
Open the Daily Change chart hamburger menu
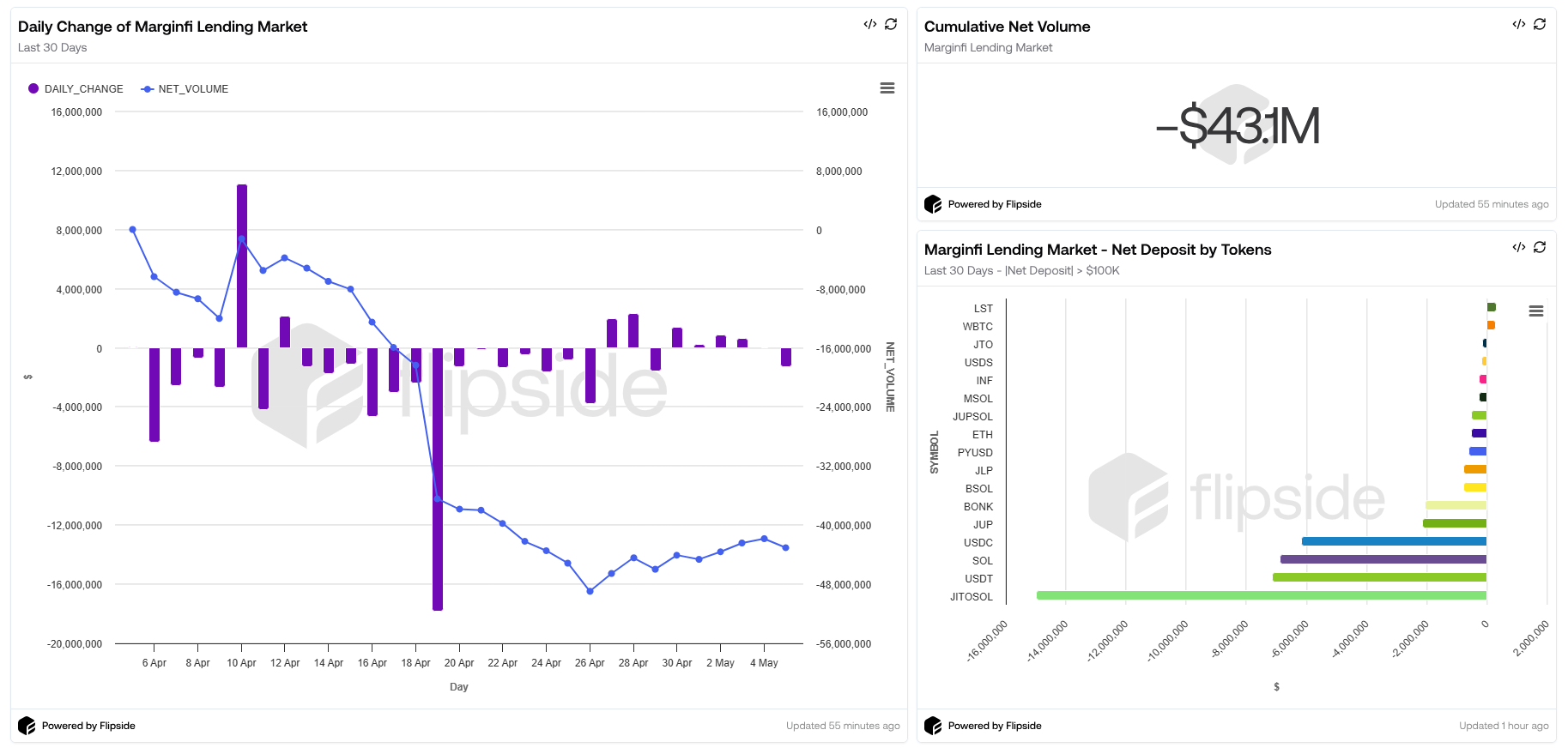point(887,88)
